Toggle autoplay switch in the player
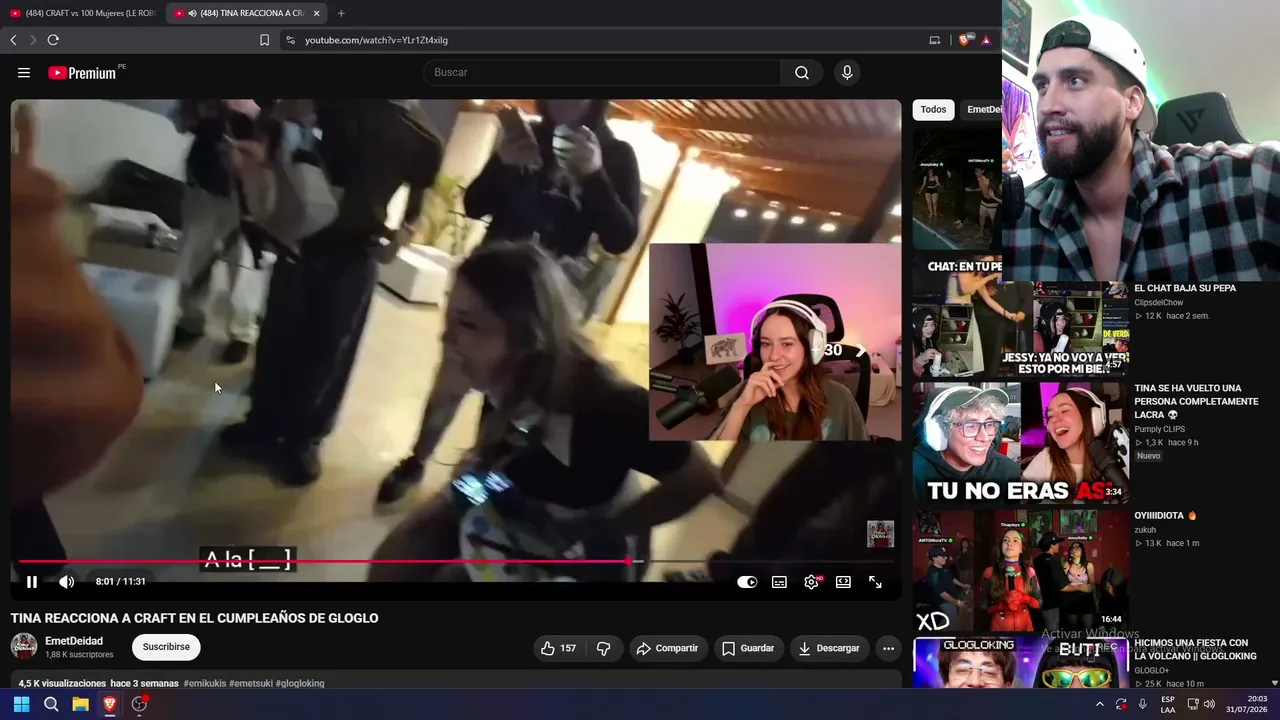The width and height of the screenshot is (1280, 720). coord(747,582)
